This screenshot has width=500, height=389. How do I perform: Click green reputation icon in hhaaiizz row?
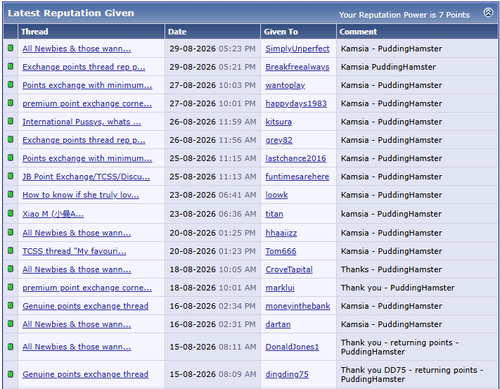click(11, 232)
